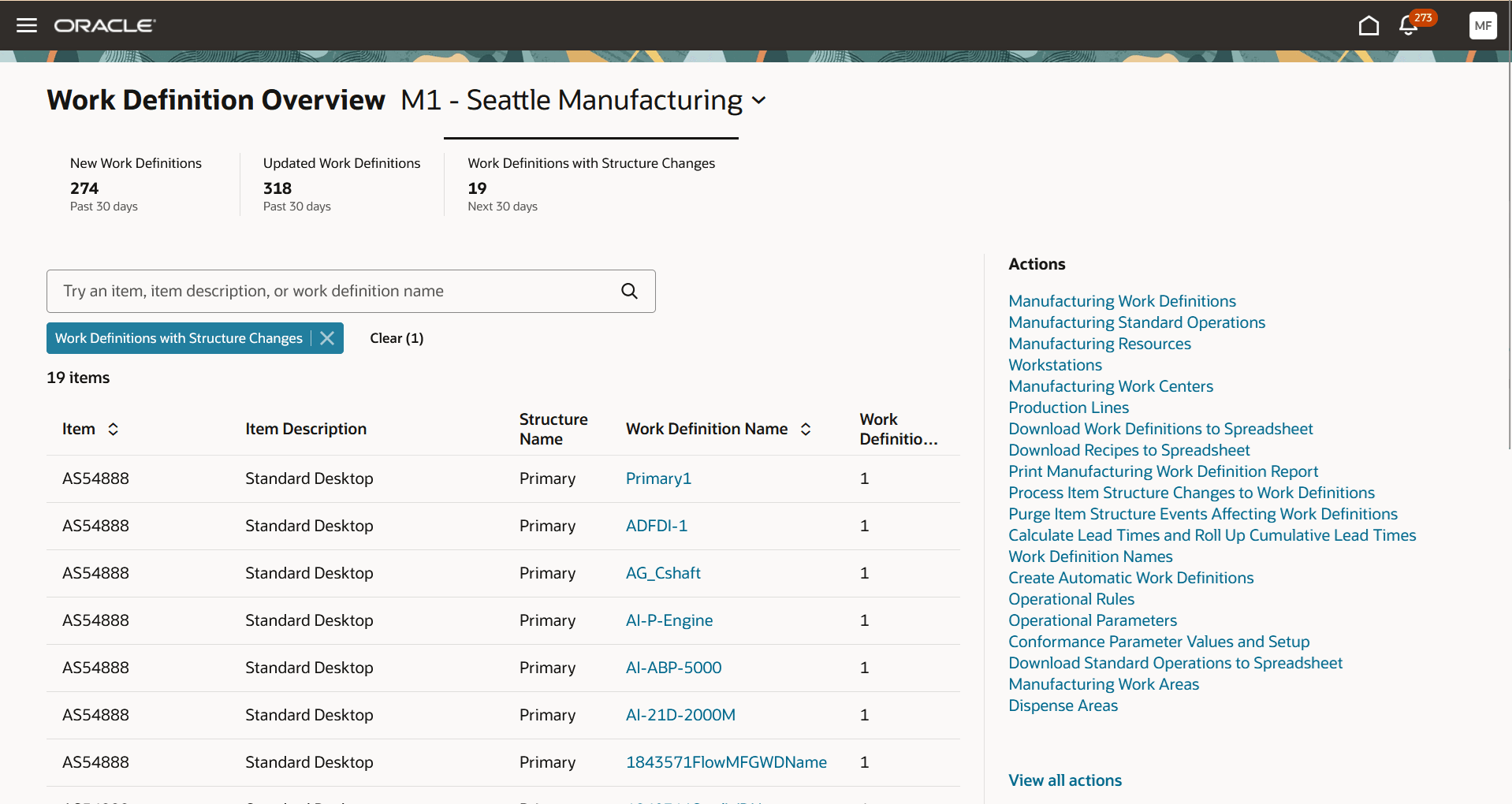This screenshot has height=804, width=1512.
Task: Click the Oracle logo
Action: click(x=105, y=25)
